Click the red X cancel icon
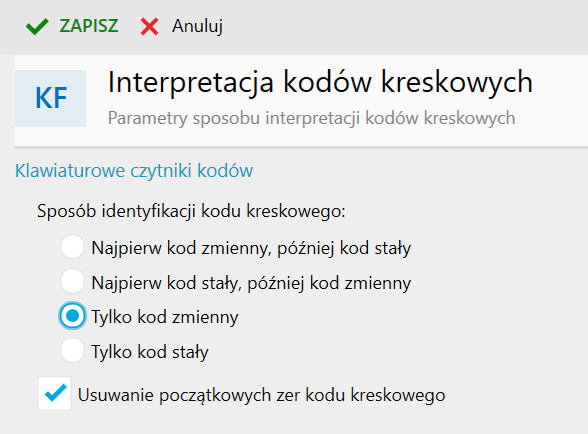Screen dimensions: 588x434 (x=149, y=27)
